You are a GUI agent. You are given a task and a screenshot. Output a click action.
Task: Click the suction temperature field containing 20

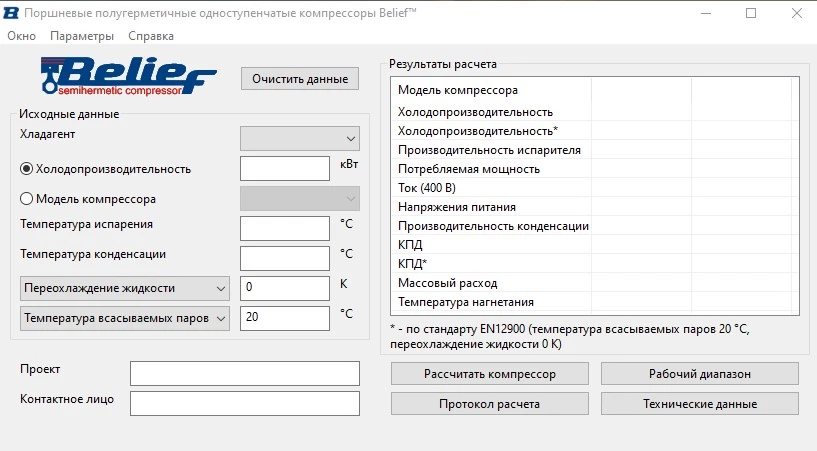[285, 318]
